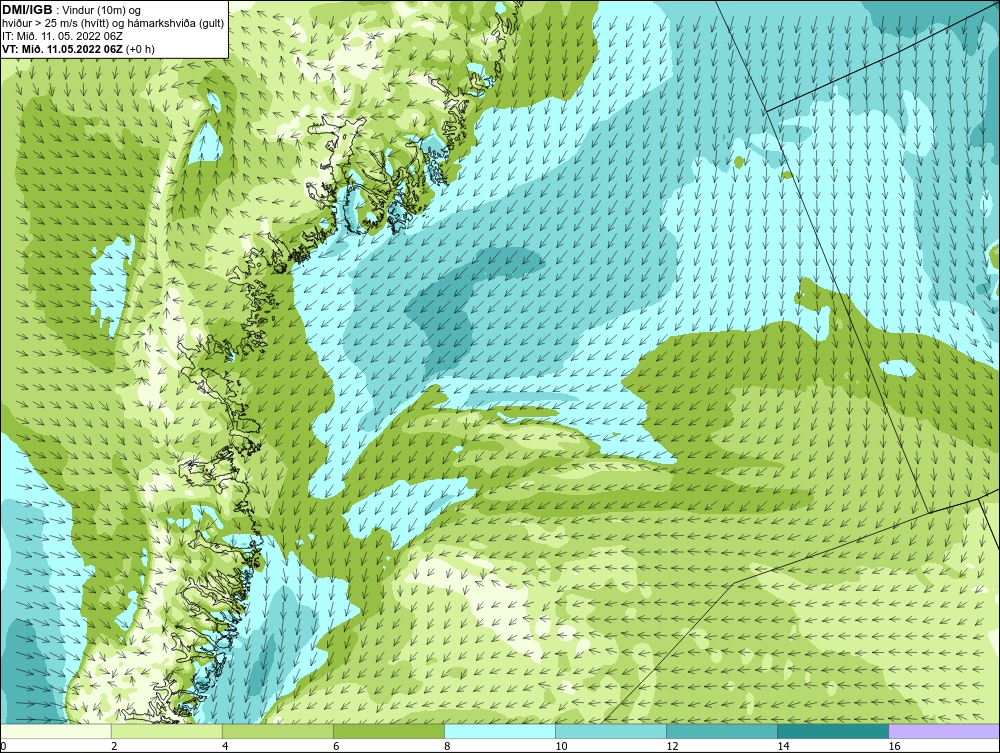
Task: Click the 'DMI/IGB : Vindur (10m) og' title line
Action: tap(71, 10)
